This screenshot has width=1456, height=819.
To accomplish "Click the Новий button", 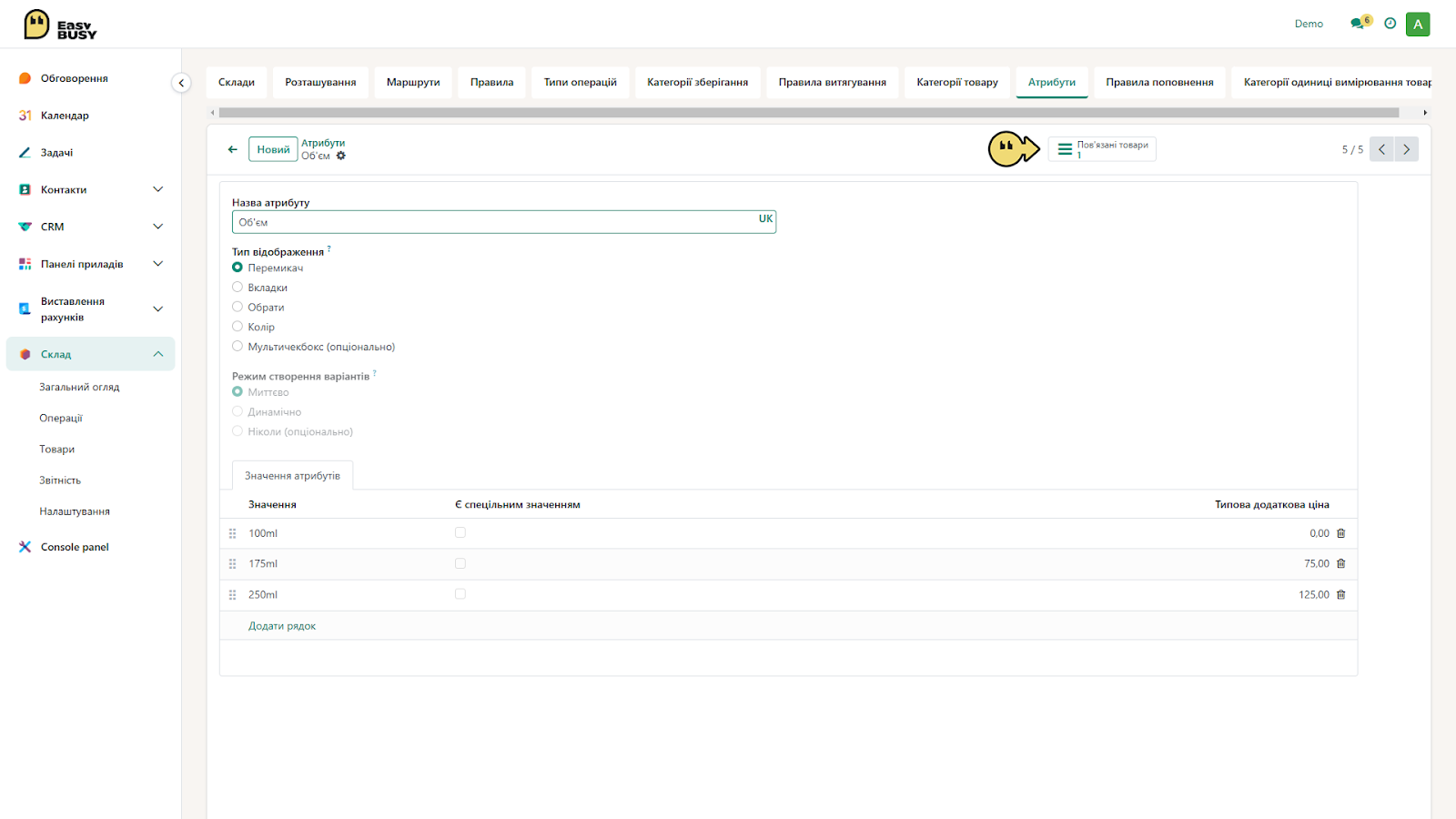I will pyautogui.click(x=273, y=149).
